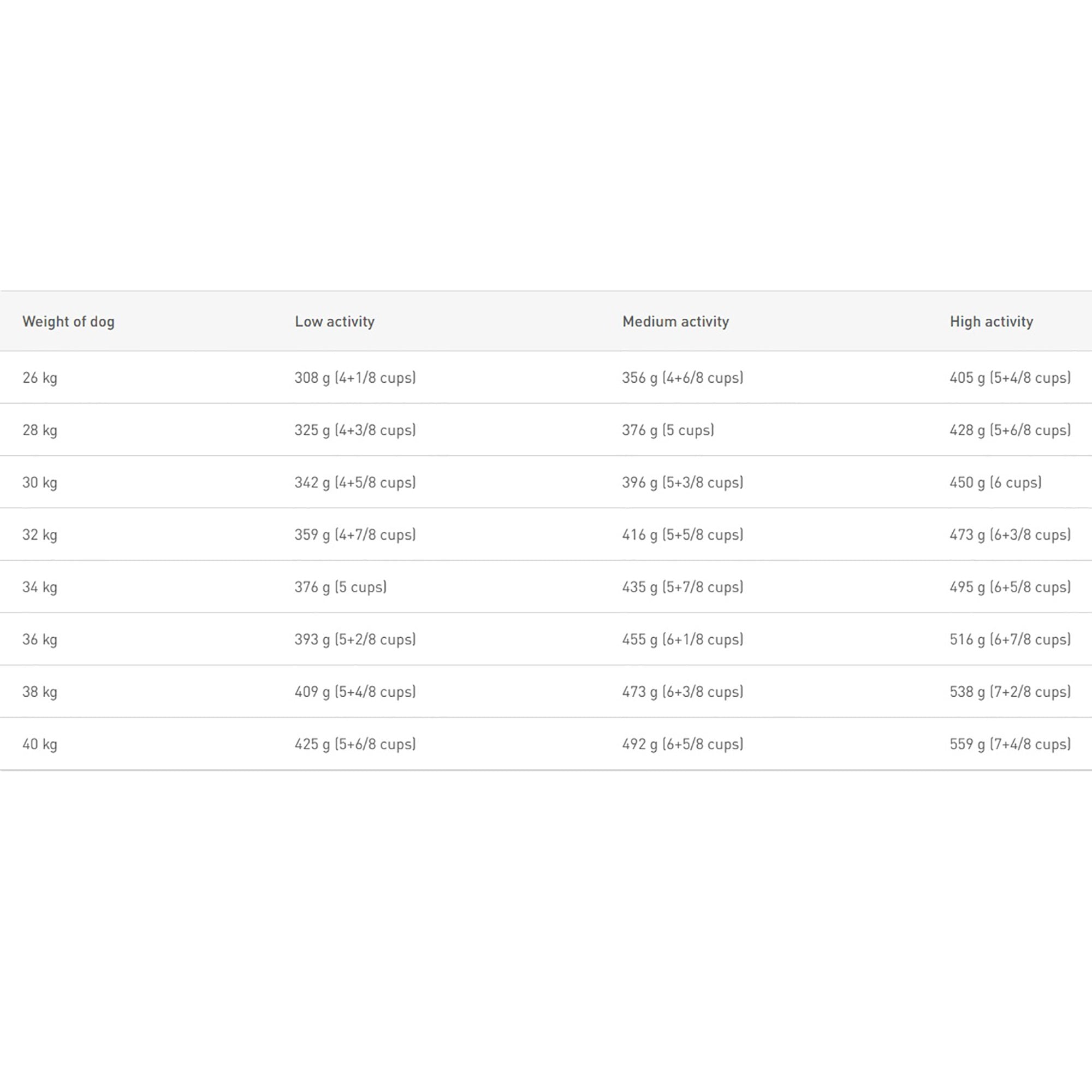The height and width of the screenshot is (1092, 1092).
Task: Click the Weight of dog column header
Action: click(68, 322)
